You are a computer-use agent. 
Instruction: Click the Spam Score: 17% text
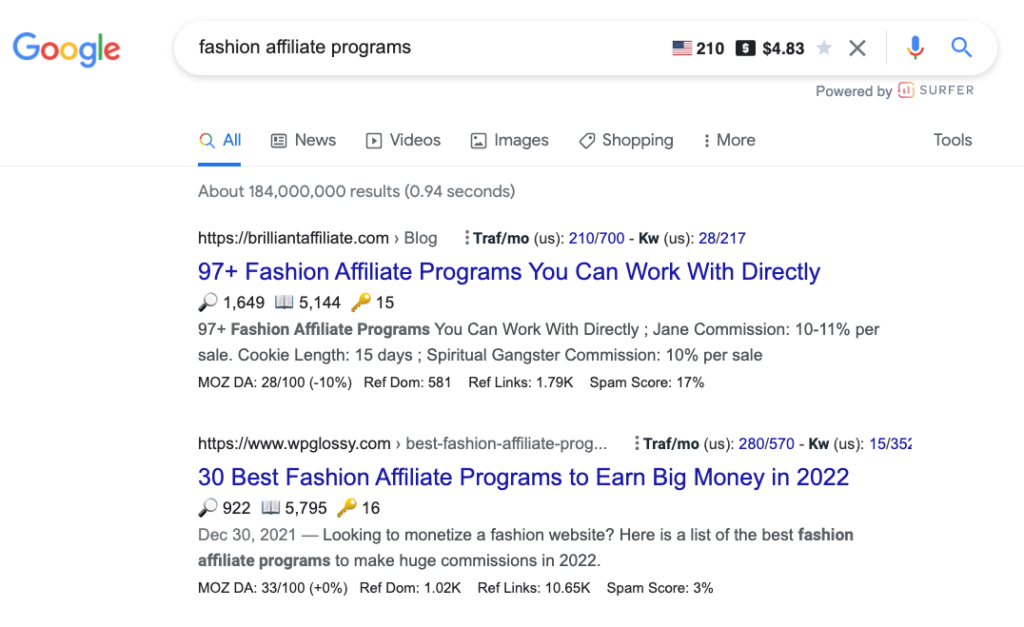tap(647, 383)
